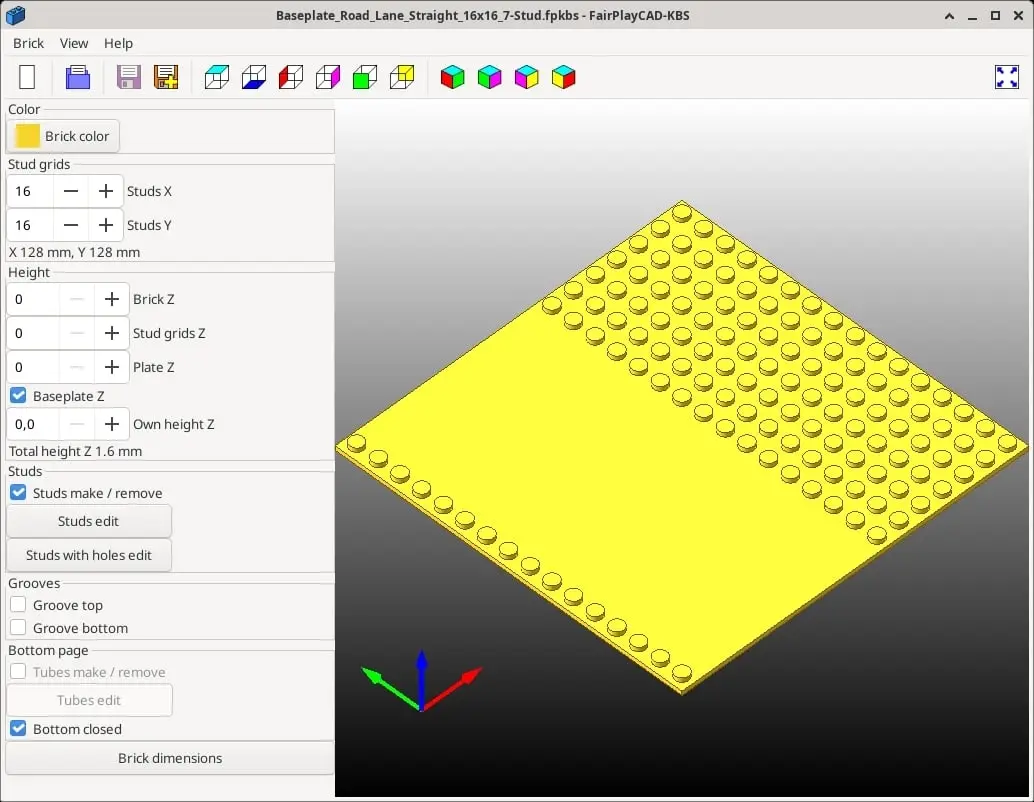Click the Own height Z value field

click(33, 424)
